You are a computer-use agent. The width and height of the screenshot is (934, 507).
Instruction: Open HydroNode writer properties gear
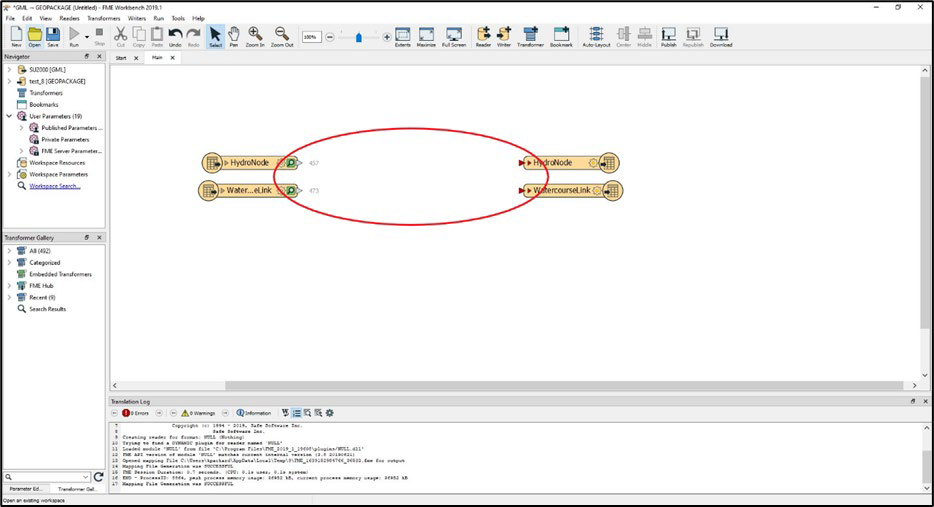click(x=593, y=163)
